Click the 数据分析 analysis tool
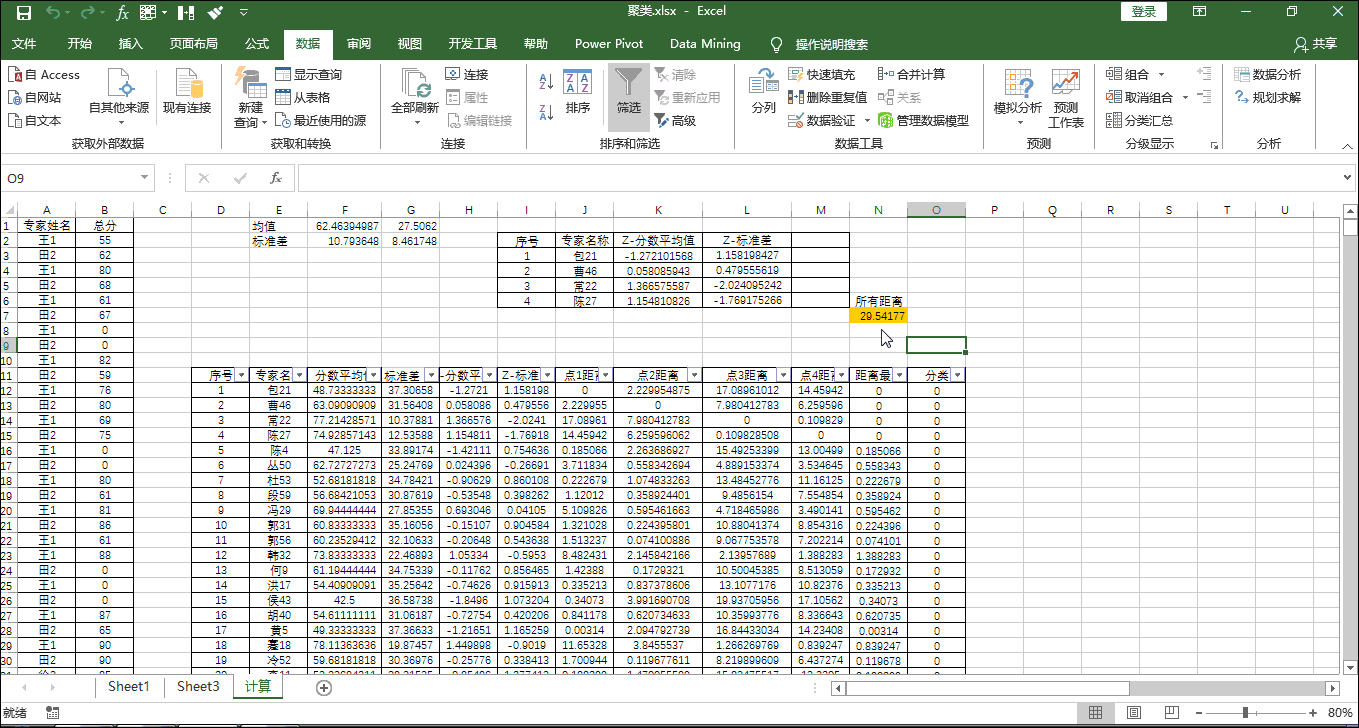Viewport: 1359px width, 728px height. [x=1261, y=73]
